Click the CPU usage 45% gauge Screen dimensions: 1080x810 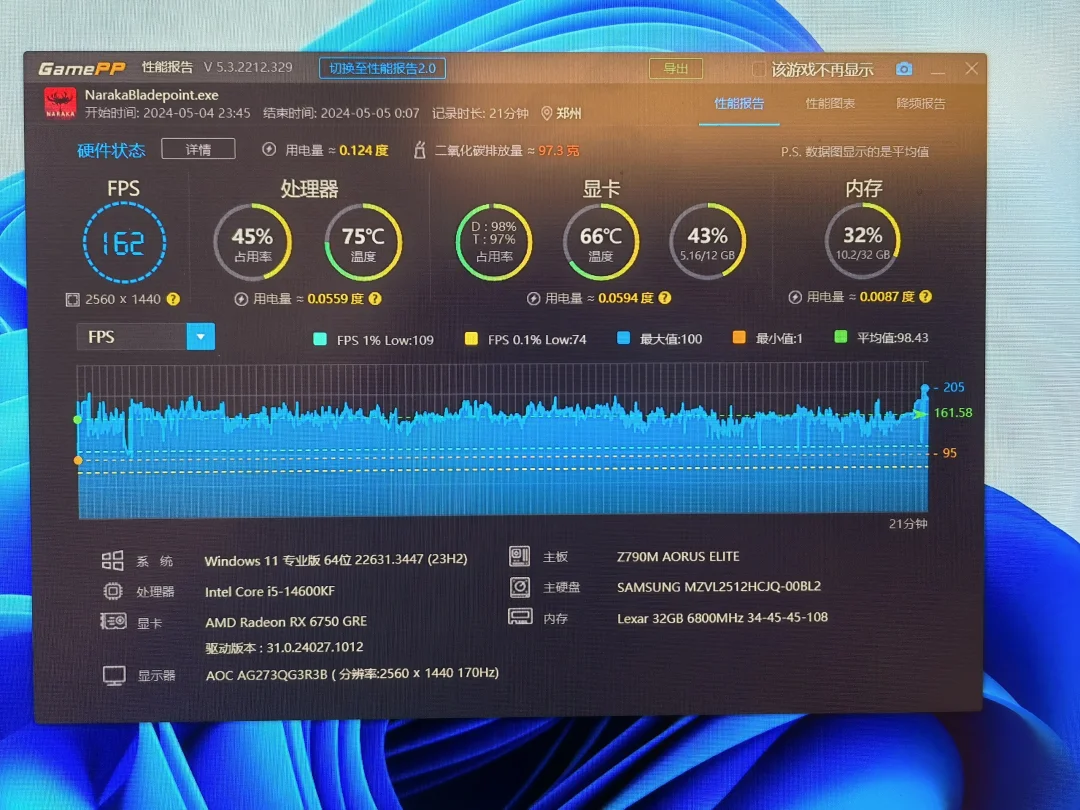252,242
